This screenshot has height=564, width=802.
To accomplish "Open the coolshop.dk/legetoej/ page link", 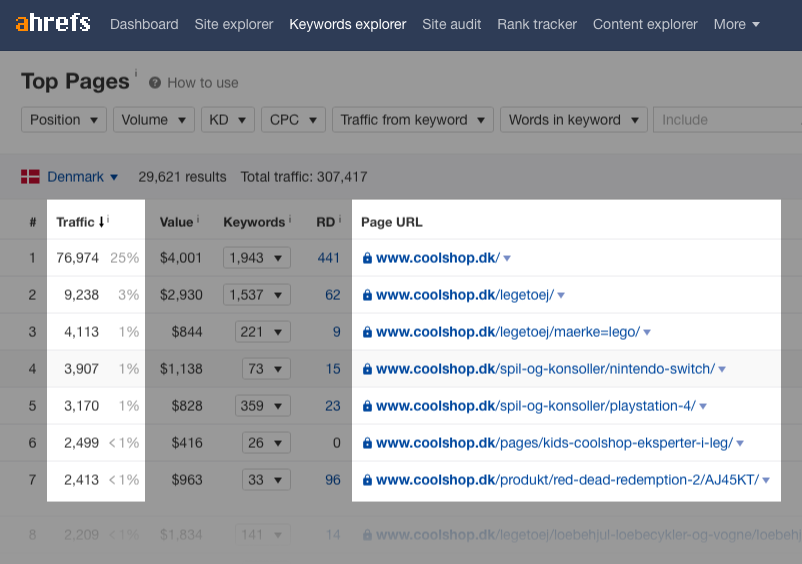I will tap(465, 295).
